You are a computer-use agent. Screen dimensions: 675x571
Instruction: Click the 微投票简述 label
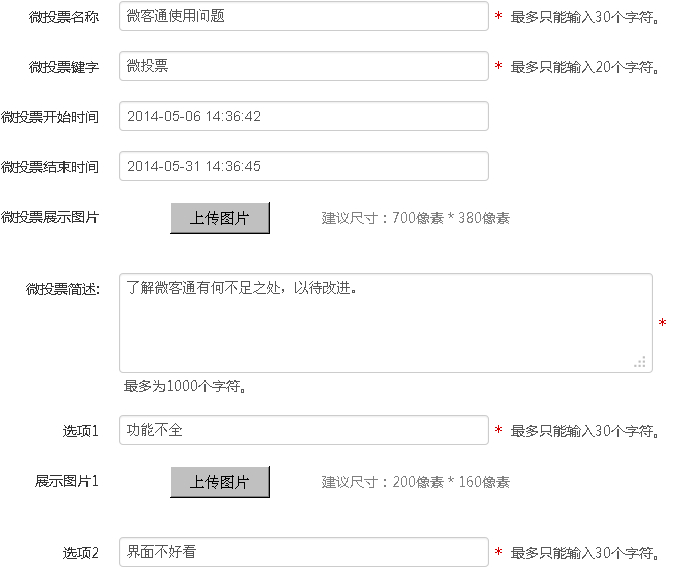tap(63, 290)
